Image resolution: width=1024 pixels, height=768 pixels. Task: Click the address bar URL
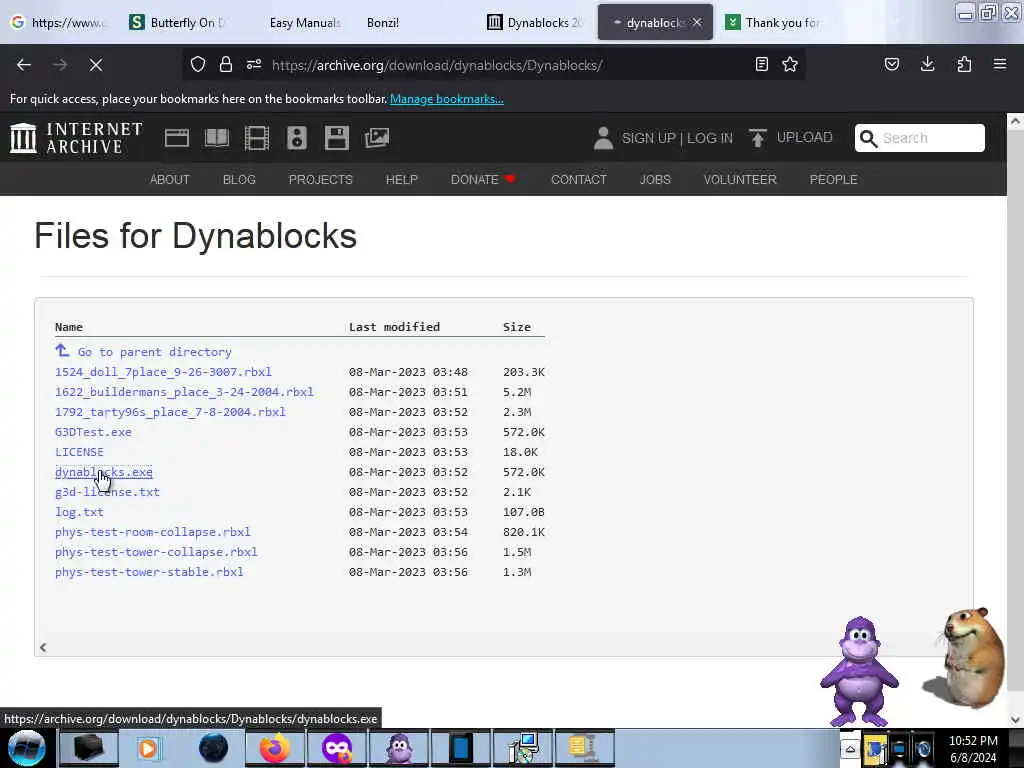[437, 65]
